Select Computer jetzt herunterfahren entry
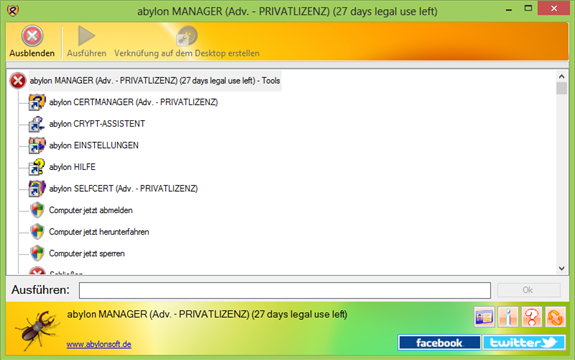 99,232
